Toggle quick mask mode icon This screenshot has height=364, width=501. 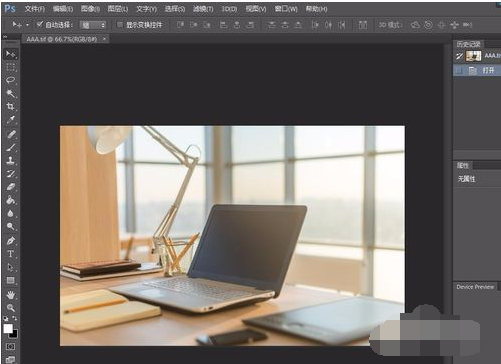click(11, 347)
